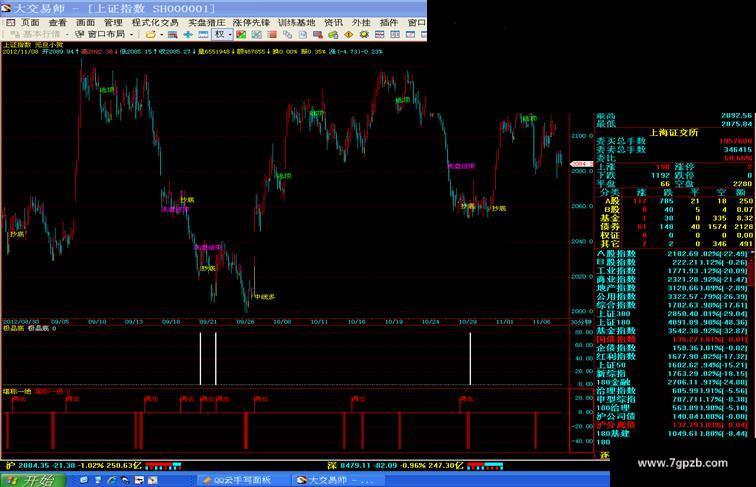Click the red list toolbar icon
Image resolution: width=756 pixels, height=487 pixels.
[x=272, y=35]
